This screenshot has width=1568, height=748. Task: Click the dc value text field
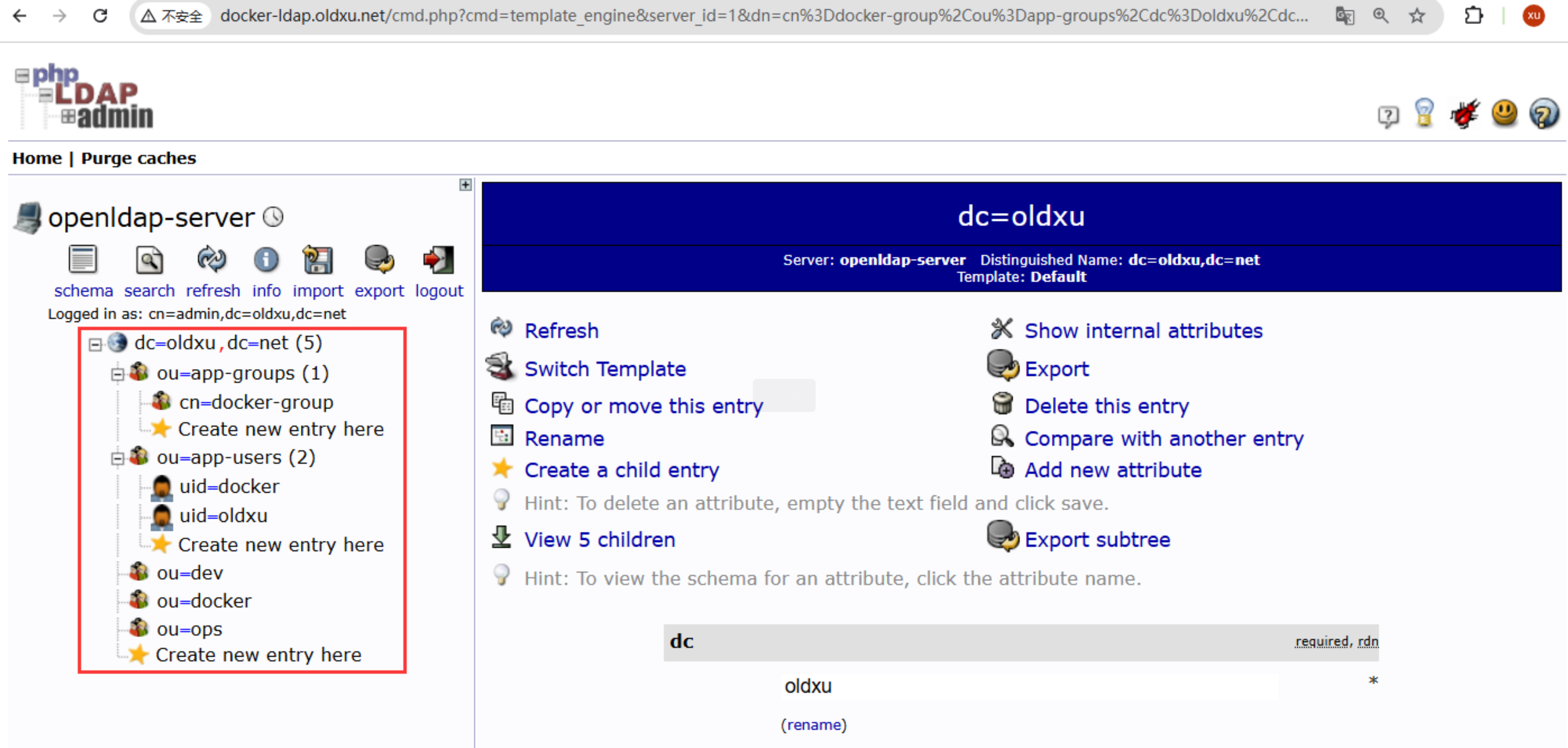(1028, 686)
